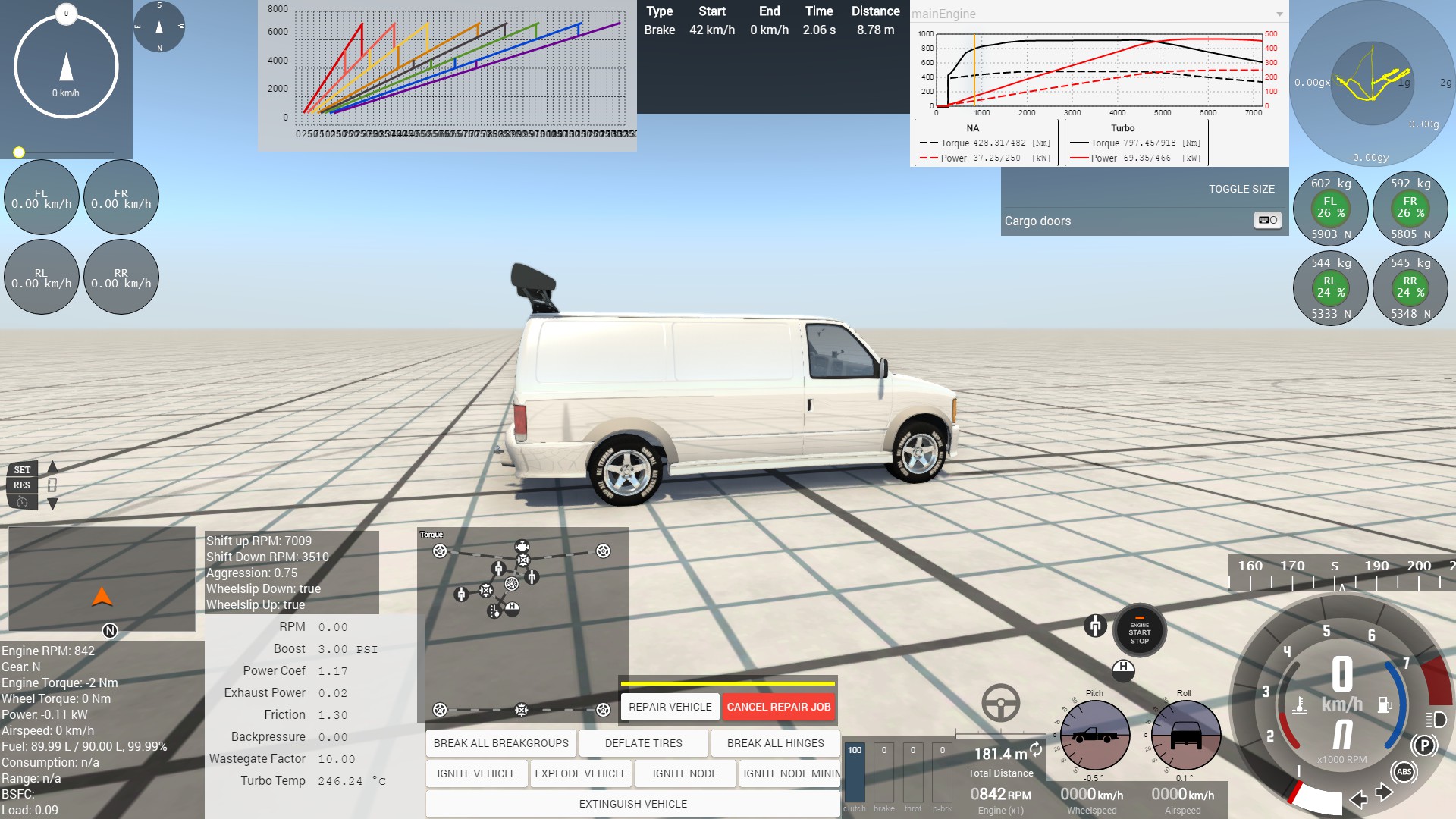Click the cruise control speedometer icon

click(x=22, y=502)
